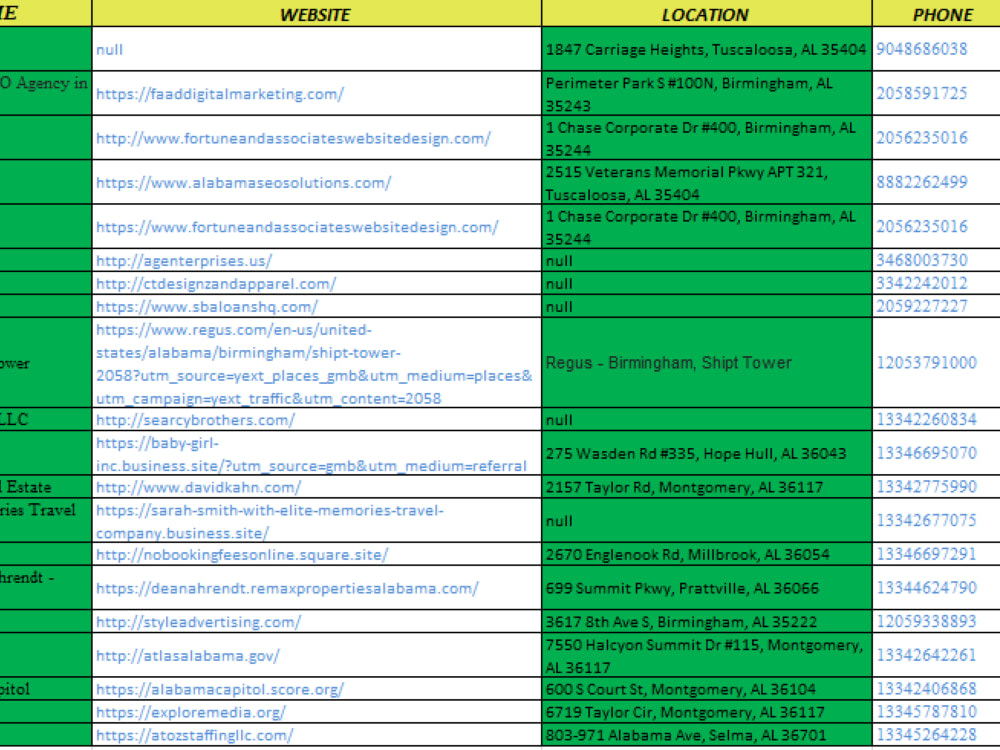Select cell 2515 Veterans Memorial Pkwy APT 321

tap(706, 183)
